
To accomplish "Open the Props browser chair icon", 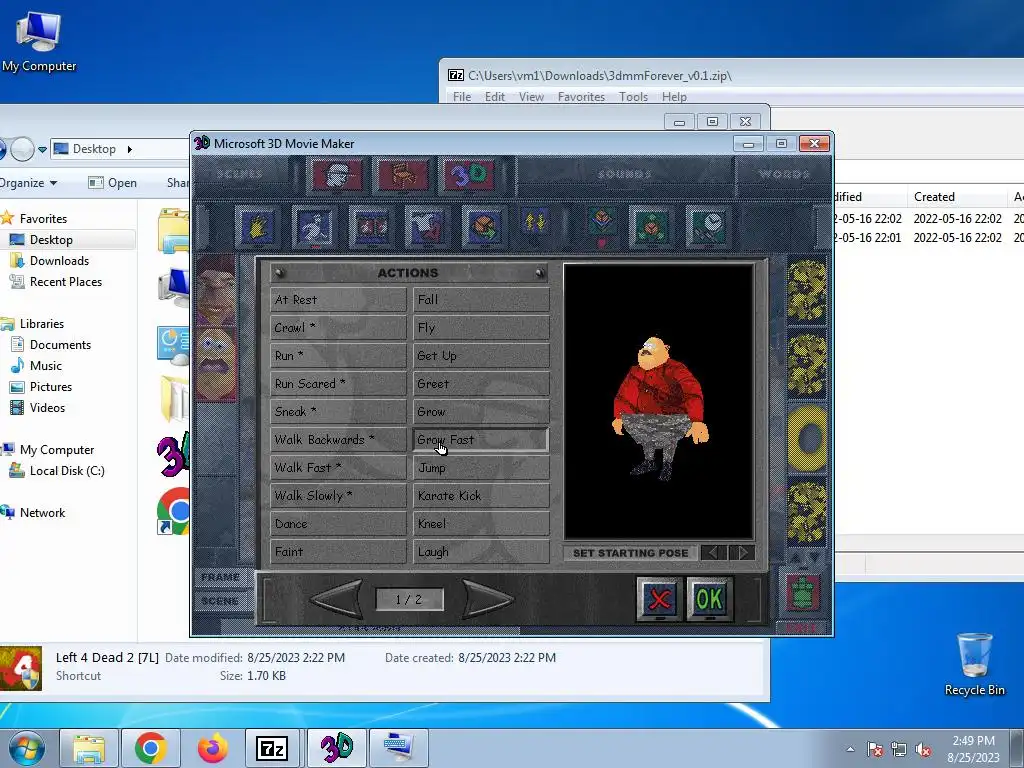I will coord(403,175).
